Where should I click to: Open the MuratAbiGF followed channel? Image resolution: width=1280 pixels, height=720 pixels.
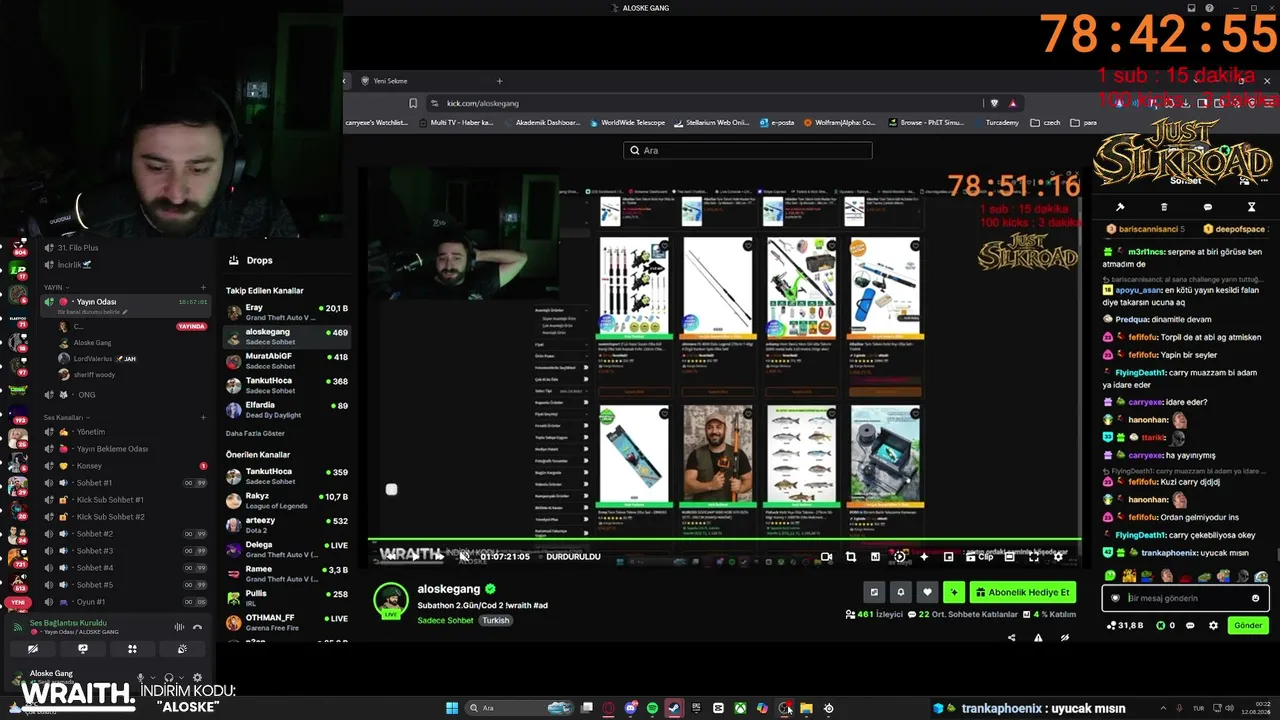pyautogui.click(x=286, y=361)
